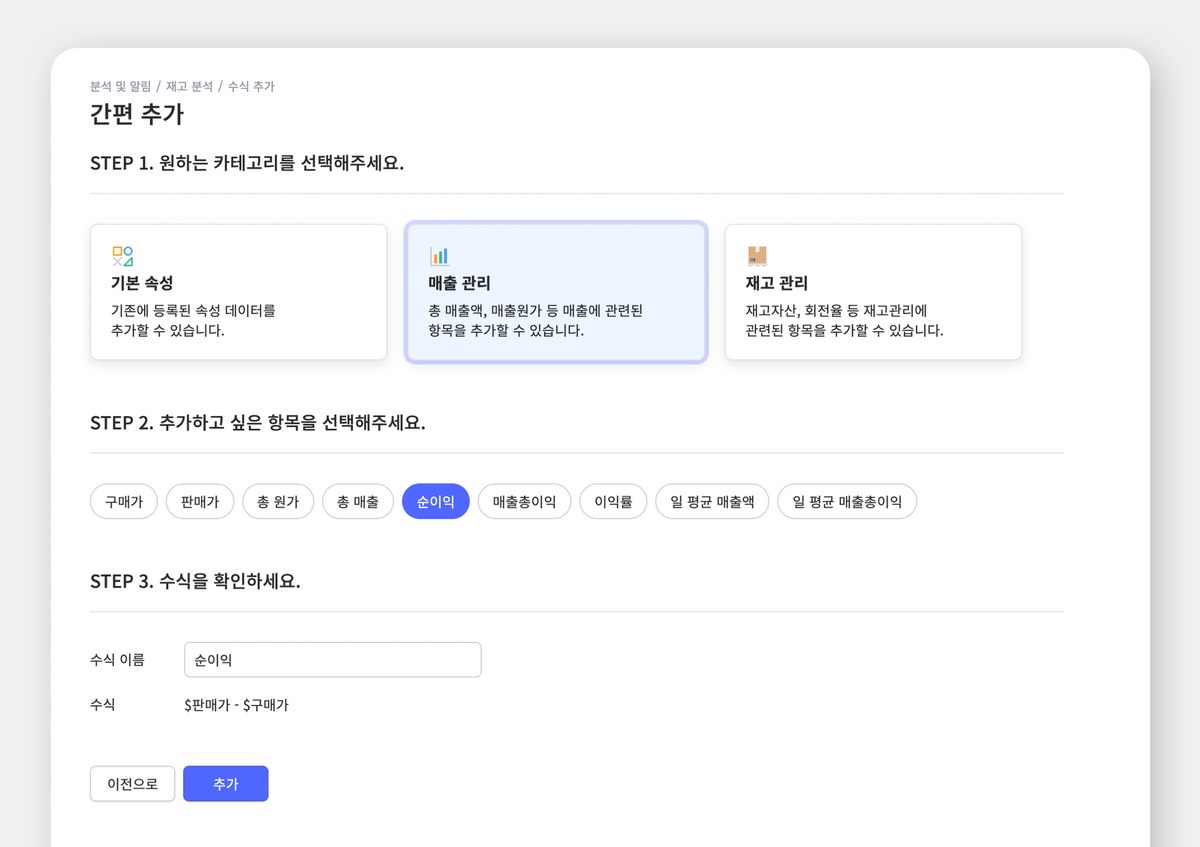Select the 판매가 item chip
This screenshot has width=1200, height=847.
[x=199, y=501]
